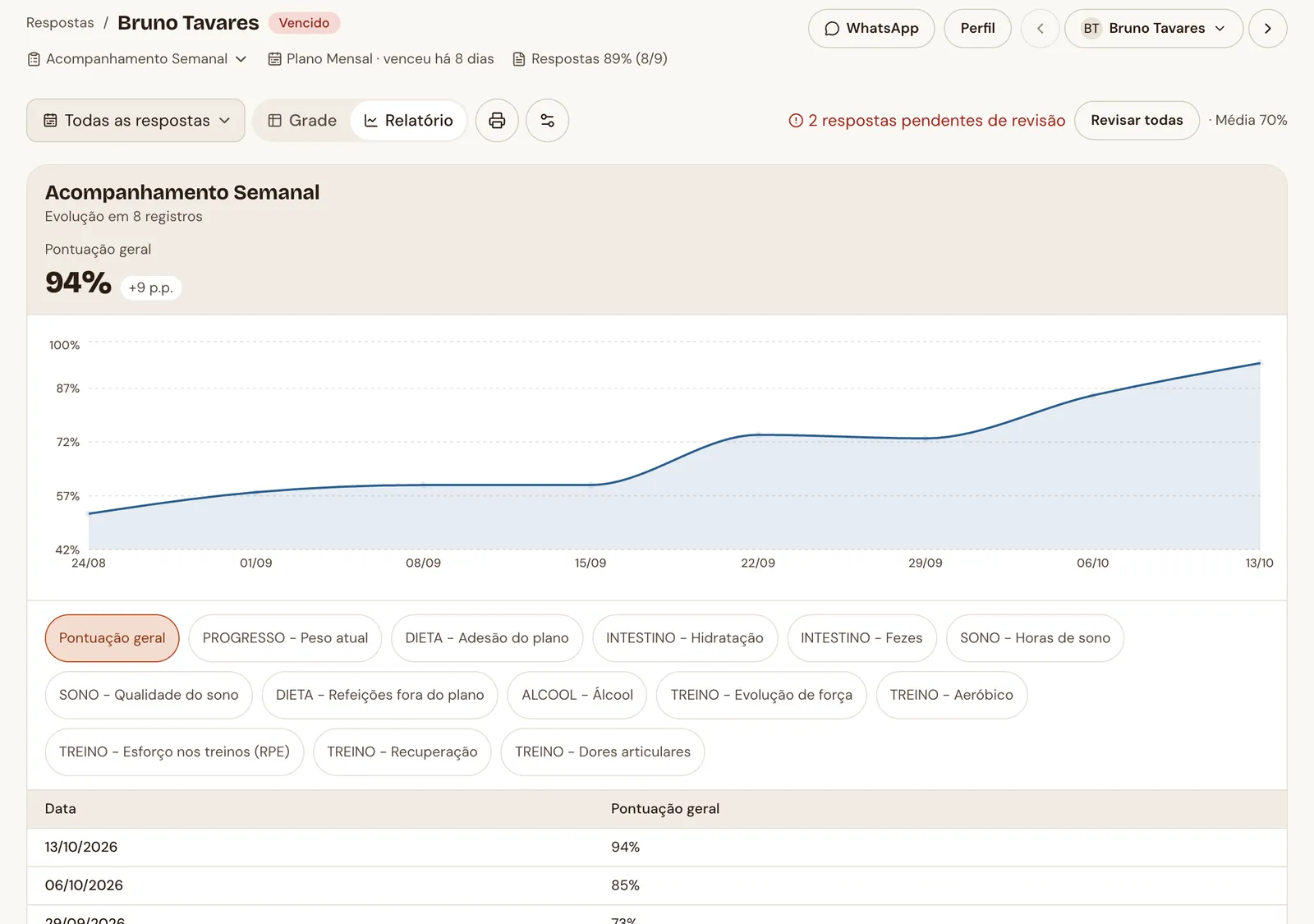The height and width of the screenshot is (924, 1314).
Task: Click the pending review alert icon
Action: click(796, 121)
